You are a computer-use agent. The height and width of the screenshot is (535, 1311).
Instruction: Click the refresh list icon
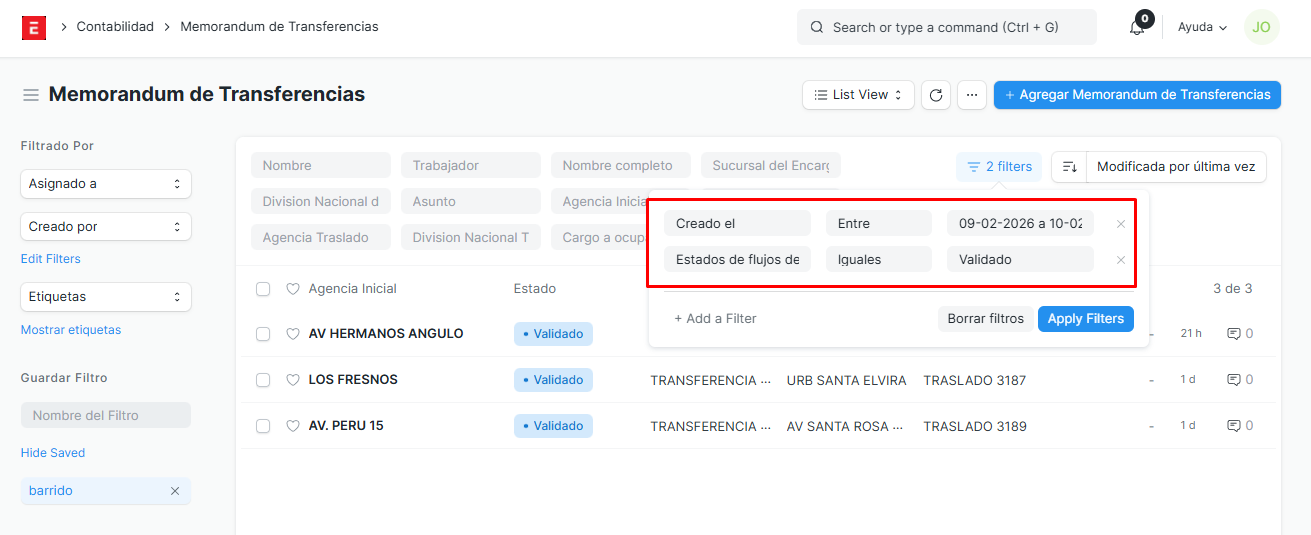(935, 95)
